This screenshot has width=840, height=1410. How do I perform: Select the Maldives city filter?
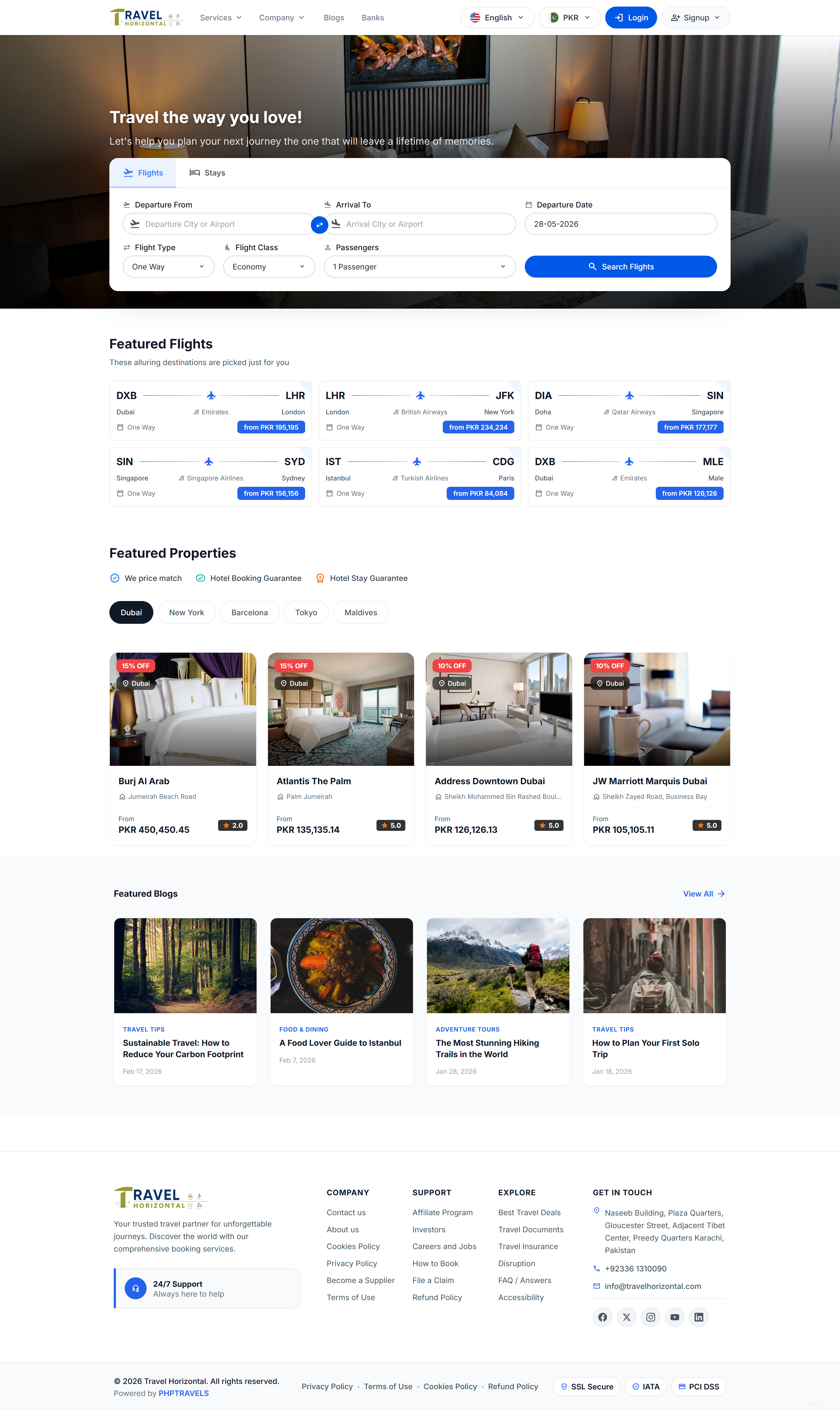360,612
